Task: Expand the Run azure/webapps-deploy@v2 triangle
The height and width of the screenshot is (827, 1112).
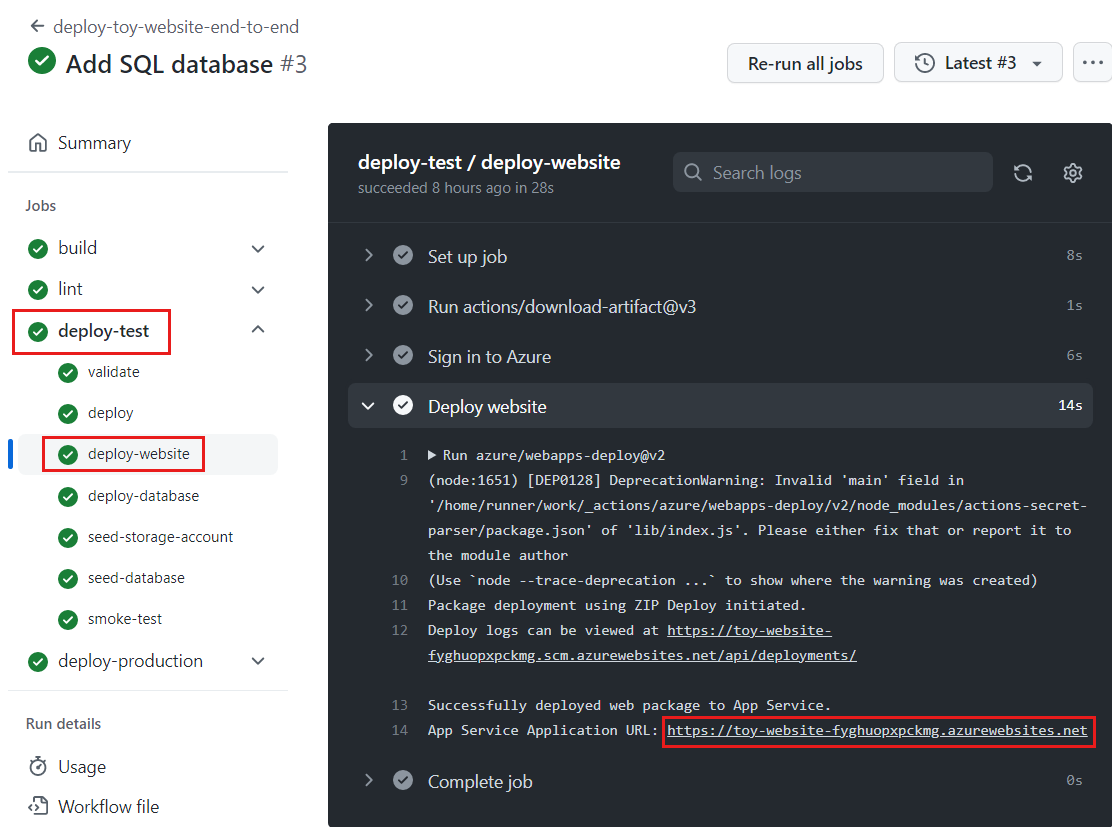Action: click(432, 455)
